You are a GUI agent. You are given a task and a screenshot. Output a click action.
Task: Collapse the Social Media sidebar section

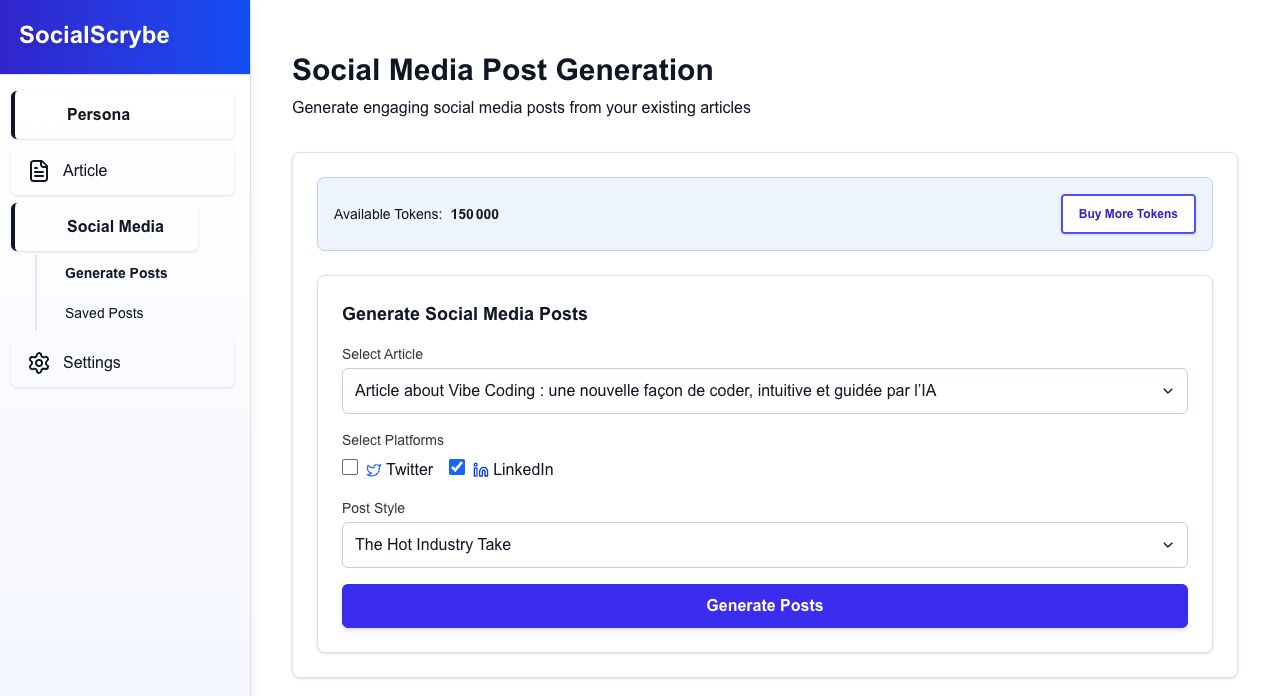[x=115, y=227]
